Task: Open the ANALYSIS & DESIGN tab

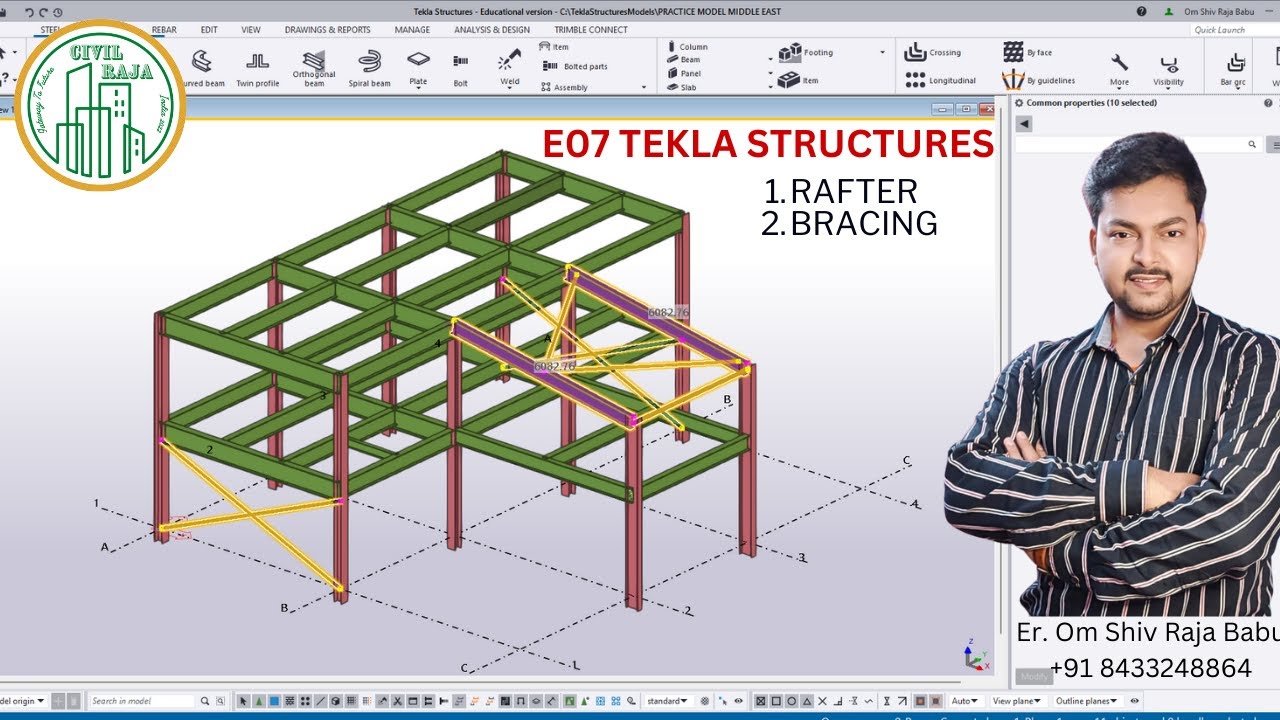Action: [x=492, y=30]
